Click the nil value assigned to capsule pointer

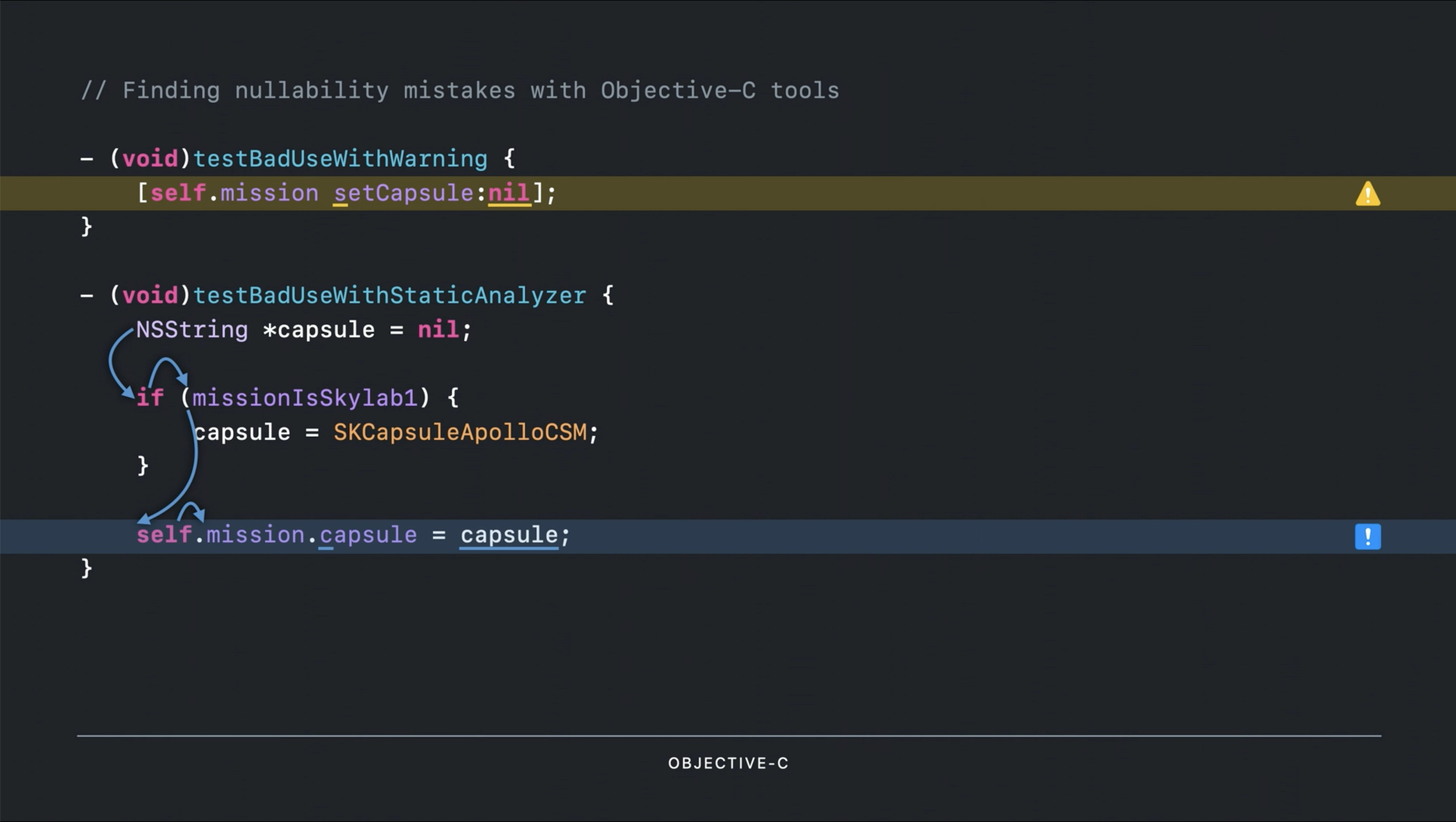438,330
